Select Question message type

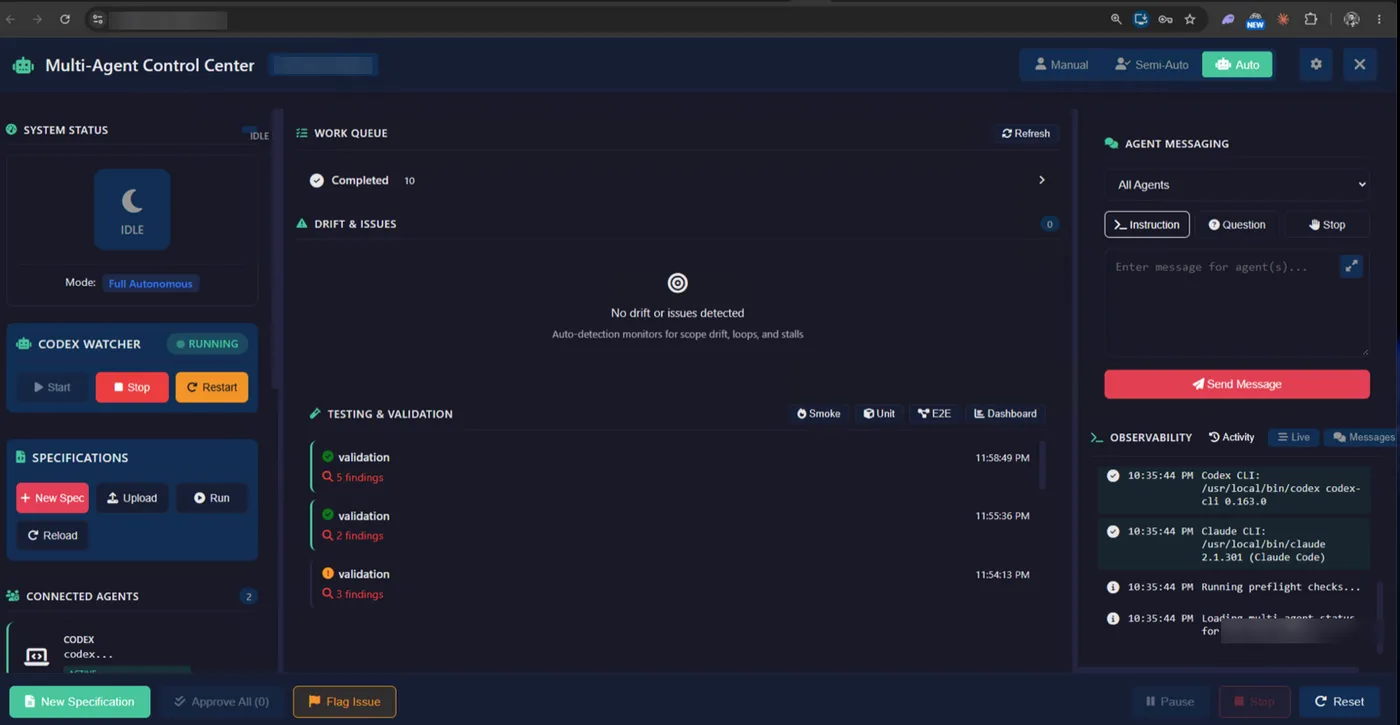tap(1237, 225)
